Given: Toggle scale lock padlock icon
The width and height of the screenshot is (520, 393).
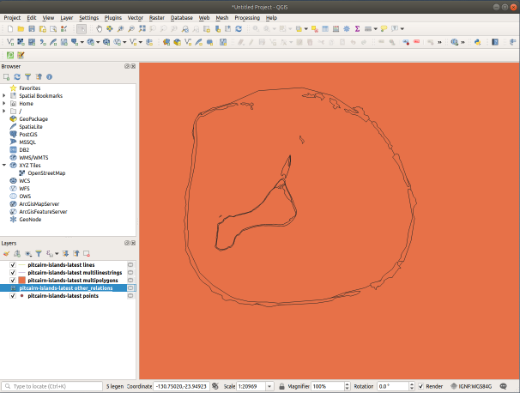Looking at the screenshot, I should (282, 386).
